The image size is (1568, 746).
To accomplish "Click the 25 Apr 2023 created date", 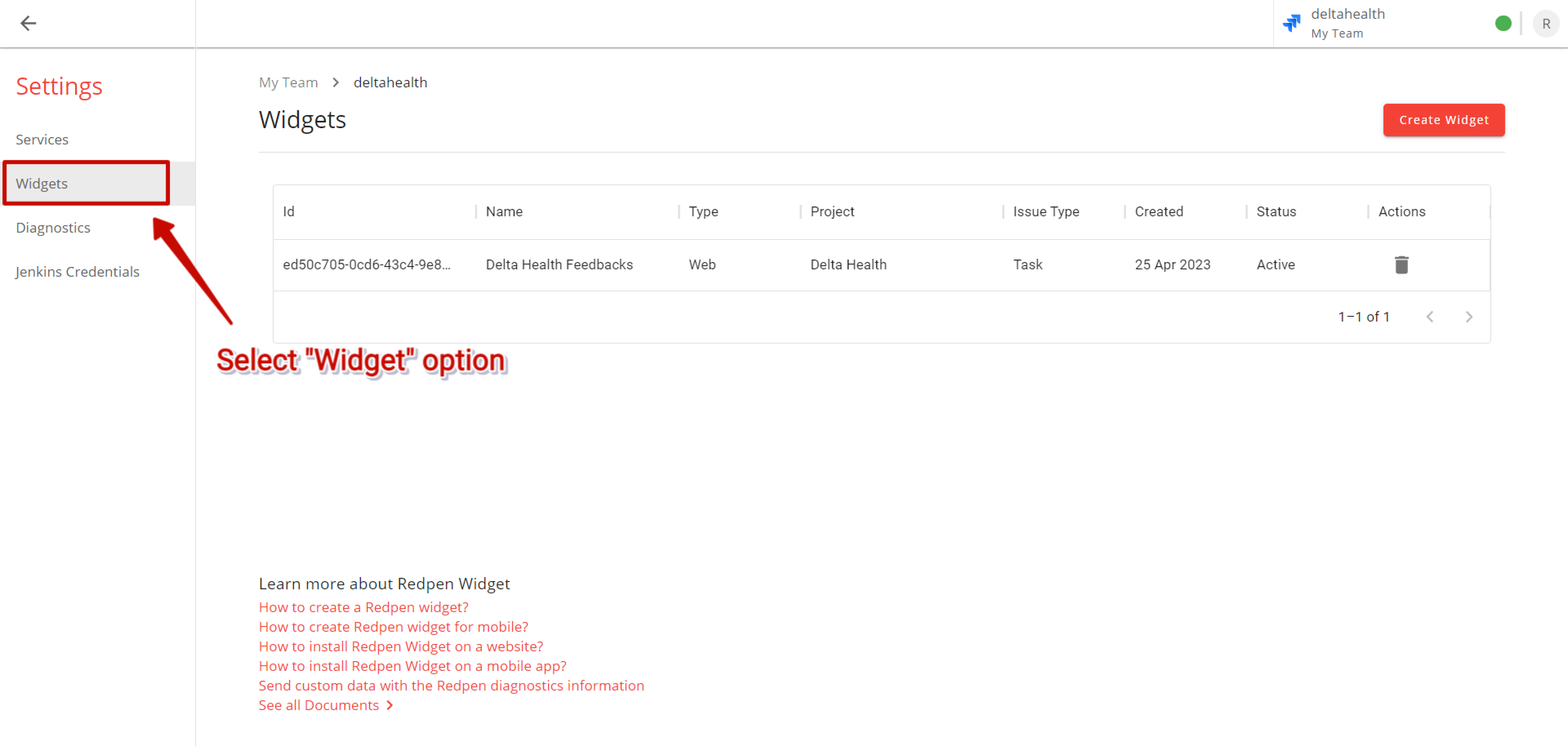I will coord(1172,265).
